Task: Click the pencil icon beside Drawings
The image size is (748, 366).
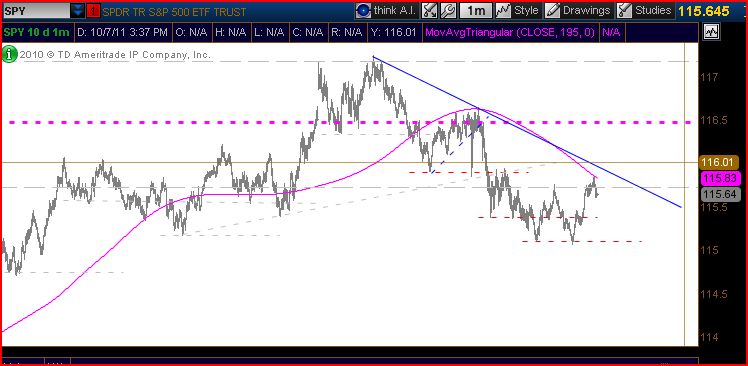Action: [552, 10]
